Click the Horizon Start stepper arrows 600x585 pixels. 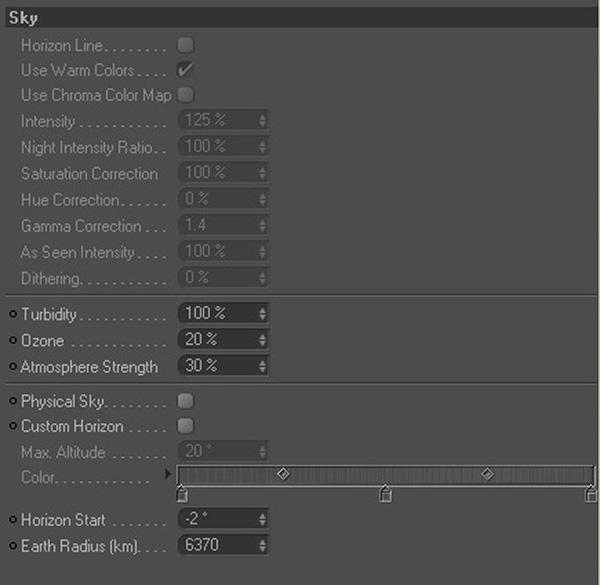click(262, 520)
